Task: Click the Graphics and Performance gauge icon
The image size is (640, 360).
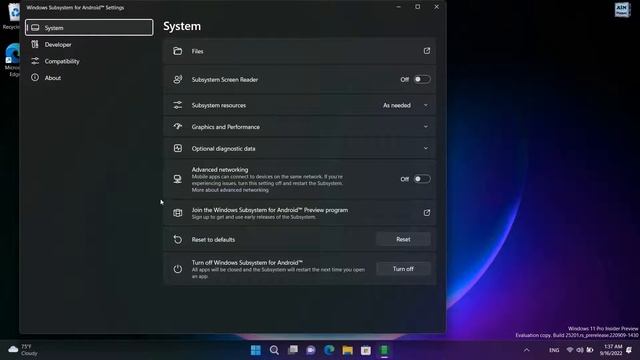Action: click(x=178, y=127)
